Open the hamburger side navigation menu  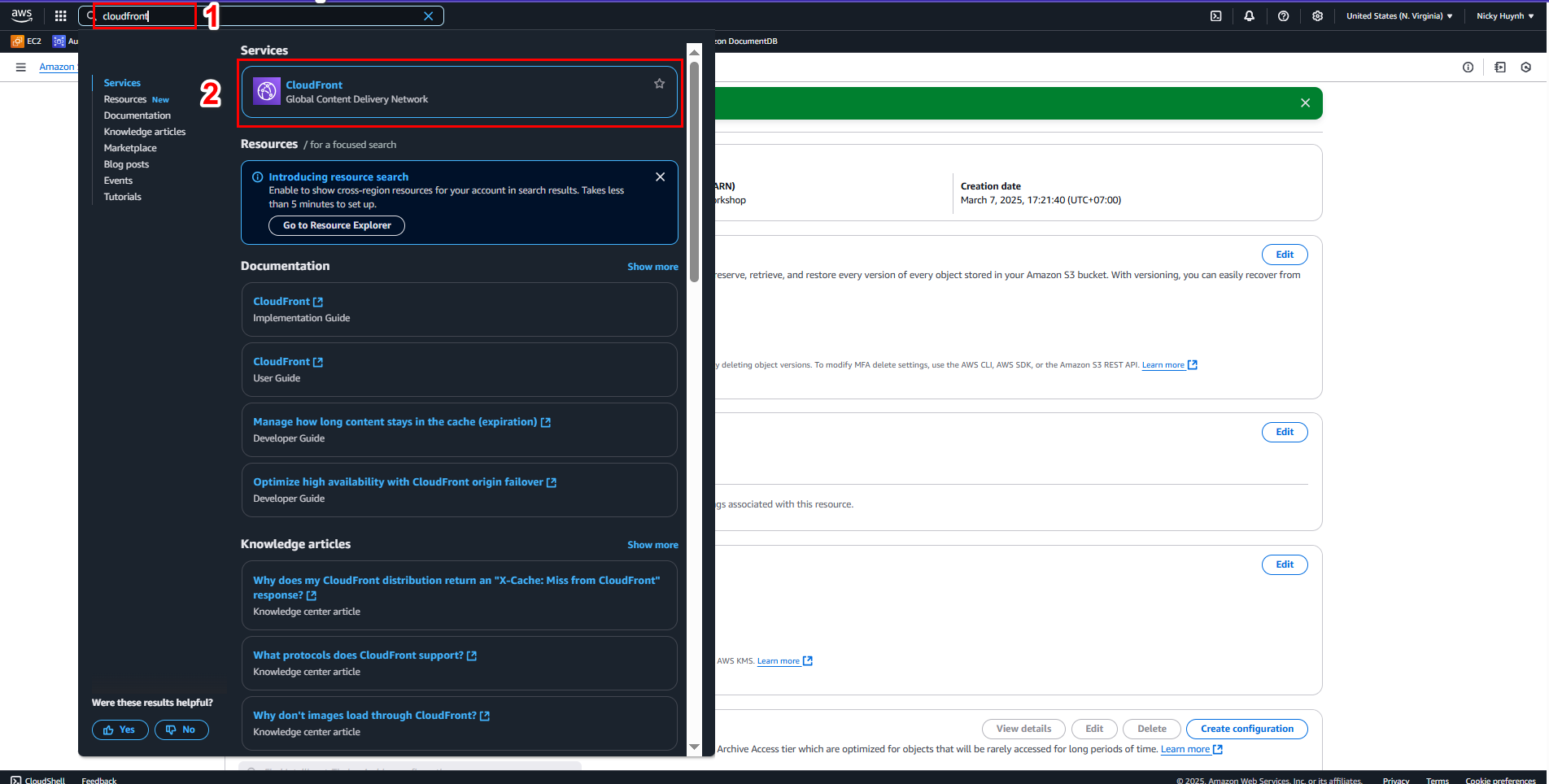click(x=21, y=67)
